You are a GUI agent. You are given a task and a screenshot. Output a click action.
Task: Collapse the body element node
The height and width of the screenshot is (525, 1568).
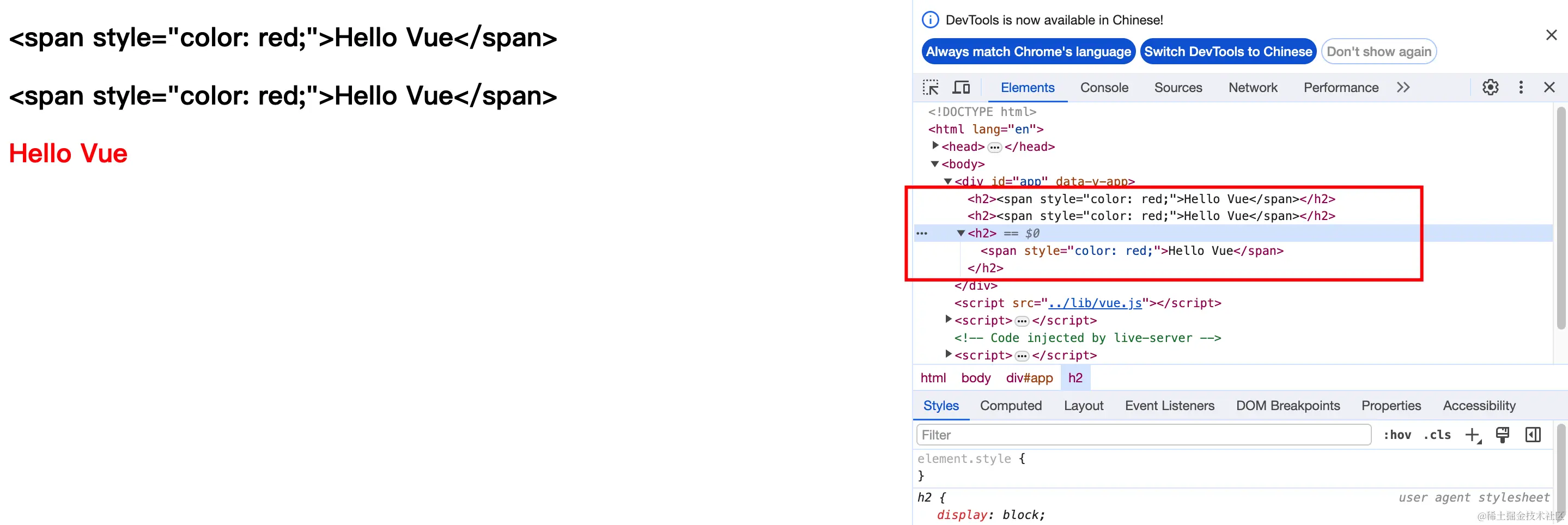[935, 163]
